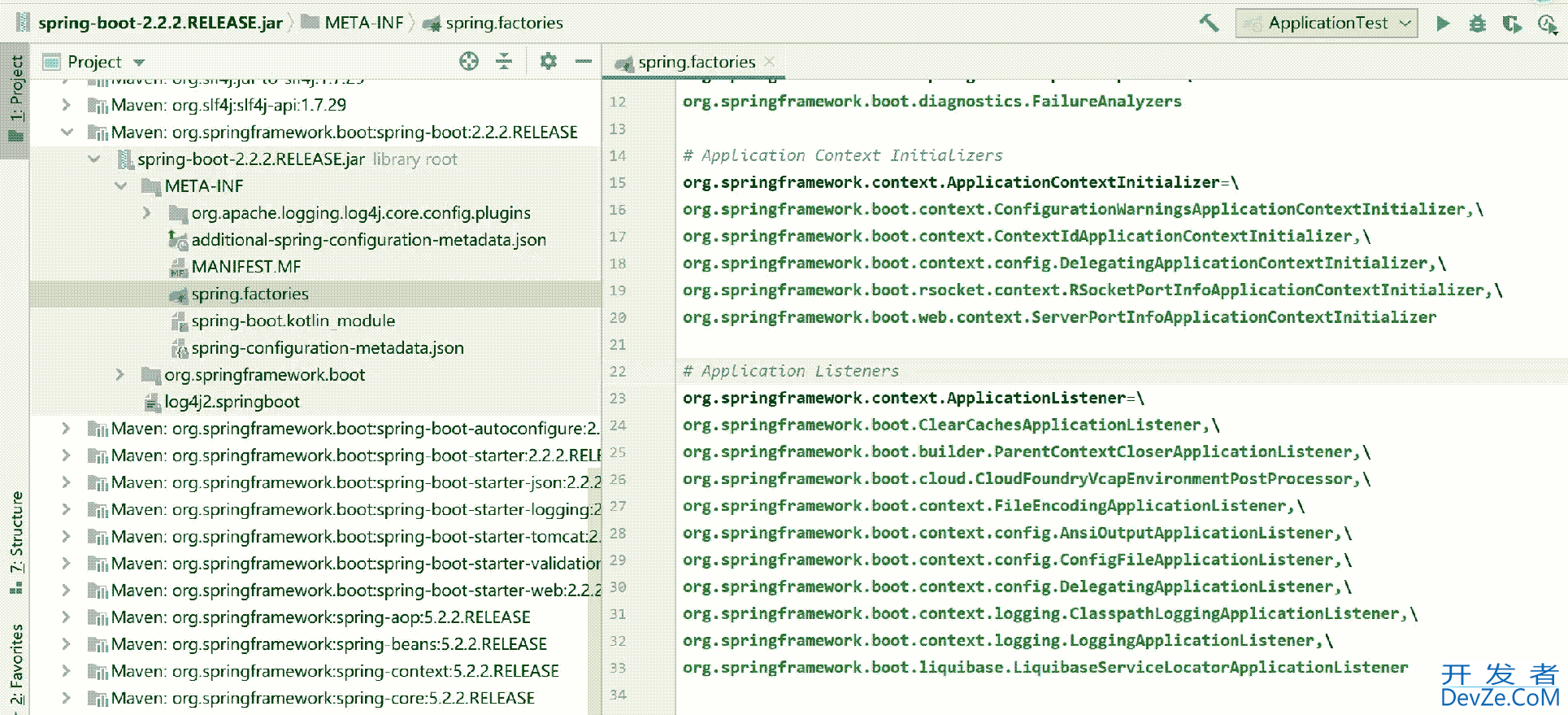The width and height of the screenshot is (1568, 715).
Task: Select Maven spring-boot-starter-json library
Action: [x=356, y=482]
